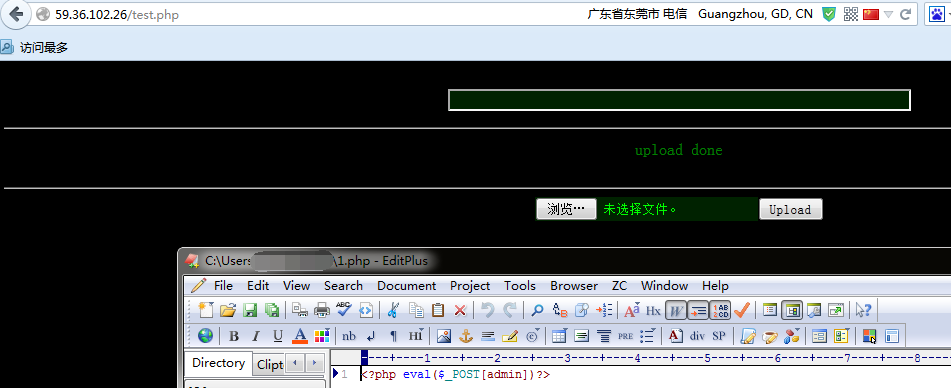
Task: Run the ABC spell check icon
Action: pos(343,310)
